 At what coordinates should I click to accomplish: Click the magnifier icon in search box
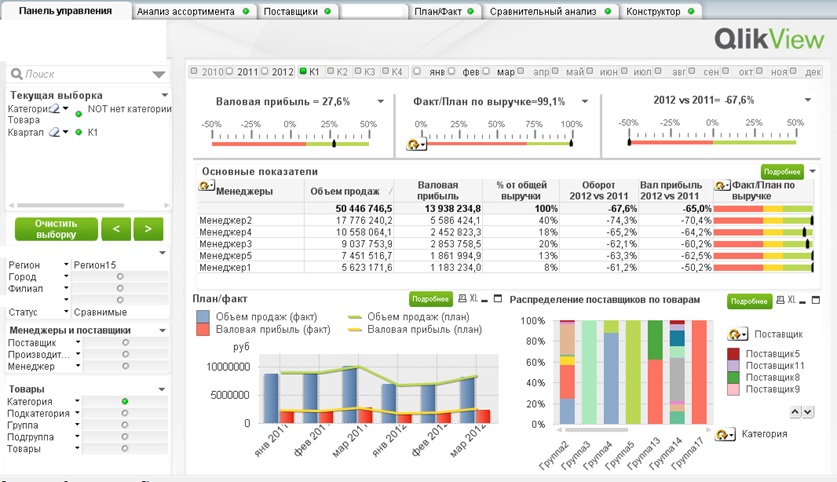(x=17, y=74)
